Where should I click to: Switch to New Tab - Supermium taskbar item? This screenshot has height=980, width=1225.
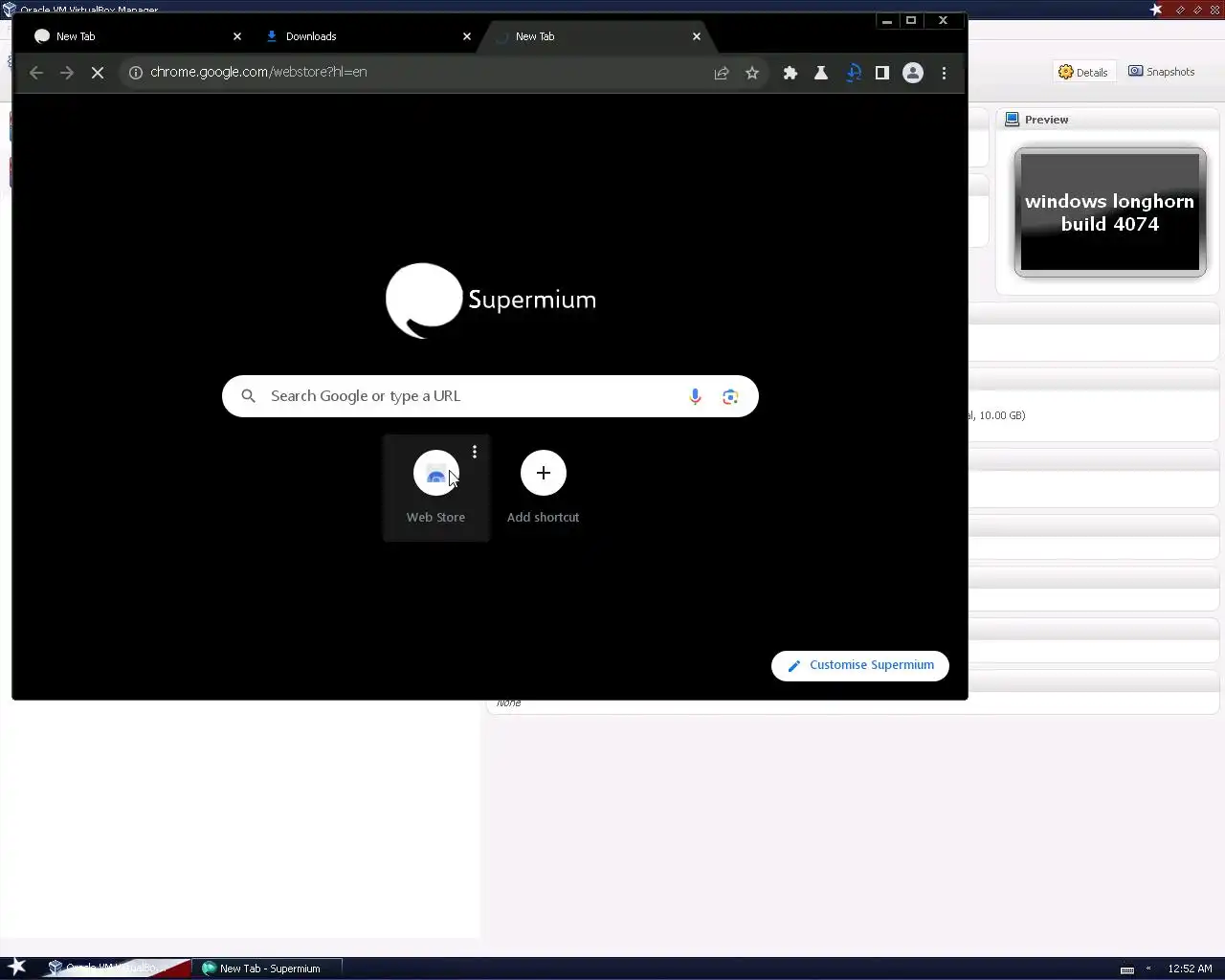click(267, 969)
